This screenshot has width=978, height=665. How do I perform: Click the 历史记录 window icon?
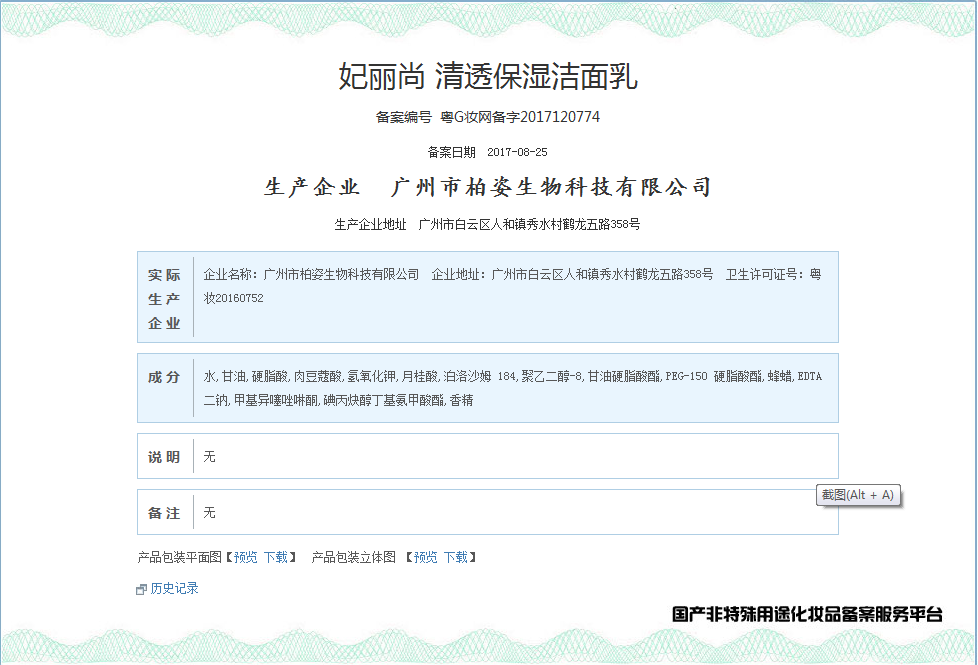(x=141, y=590)
